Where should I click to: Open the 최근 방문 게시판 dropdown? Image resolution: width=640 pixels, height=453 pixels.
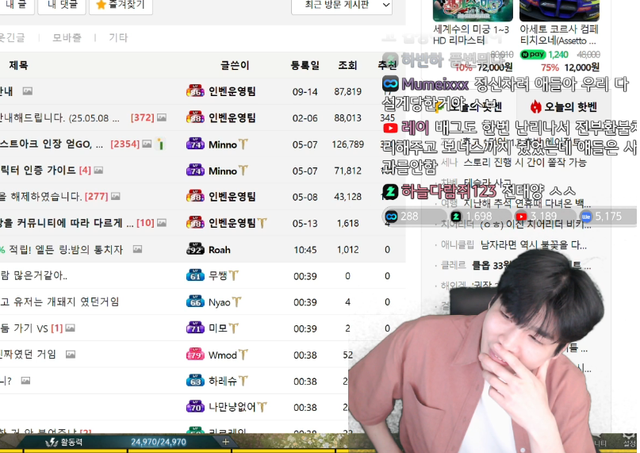coord(343,6)
